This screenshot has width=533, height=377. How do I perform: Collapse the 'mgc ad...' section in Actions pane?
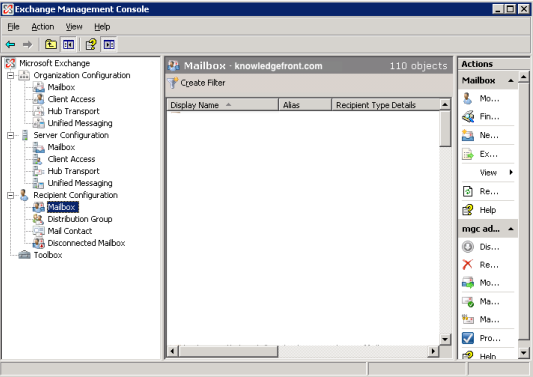(511, 229)
